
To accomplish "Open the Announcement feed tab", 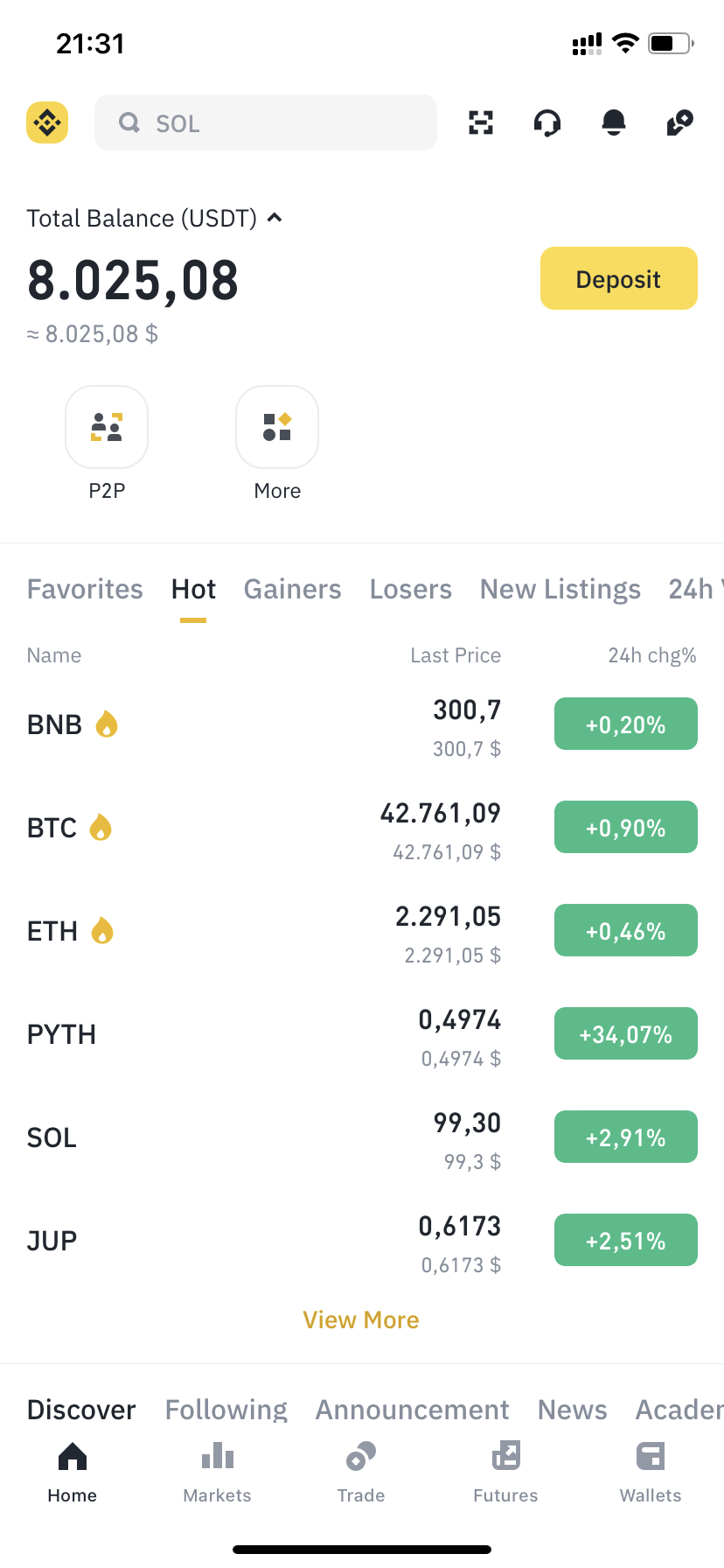I will click(412, 1410).
